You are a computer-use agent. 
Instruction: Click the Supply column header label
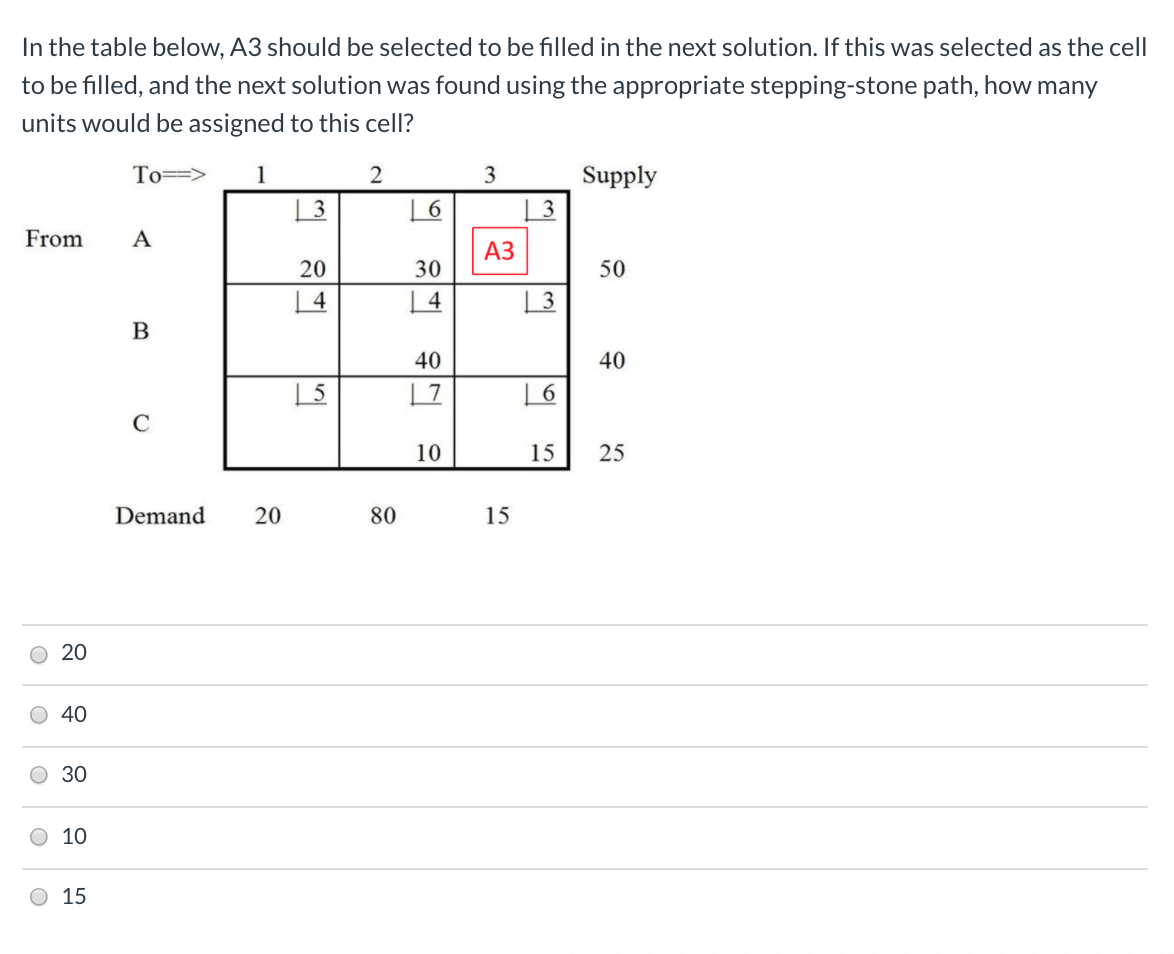618,176
